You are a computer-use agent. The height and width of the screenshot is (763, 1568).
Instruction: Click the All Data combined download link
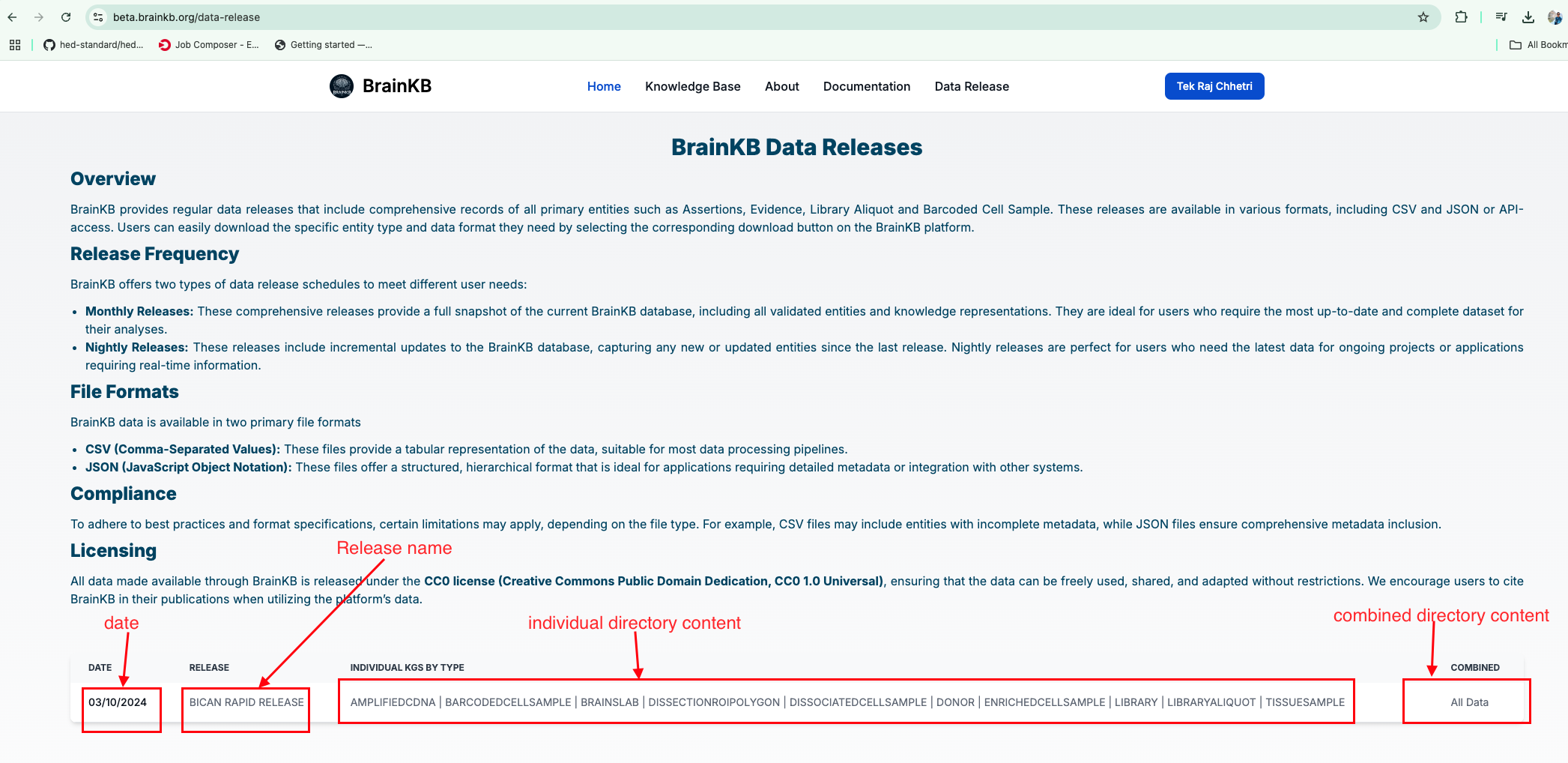1469,702
